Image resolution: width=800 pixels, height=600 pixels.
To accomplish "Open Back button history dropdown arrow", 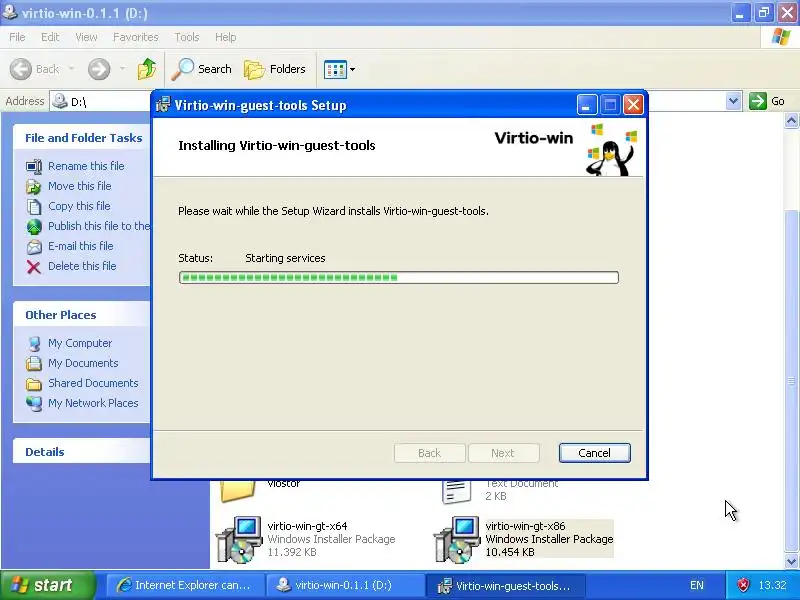I will tap(71, 68).
